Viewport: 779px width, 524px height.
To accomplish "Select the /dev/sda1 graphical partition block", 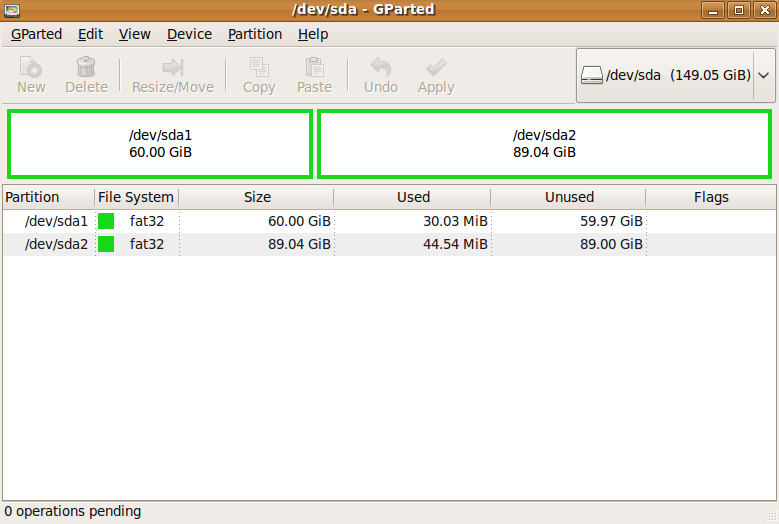I will click(x=160, y=144).
